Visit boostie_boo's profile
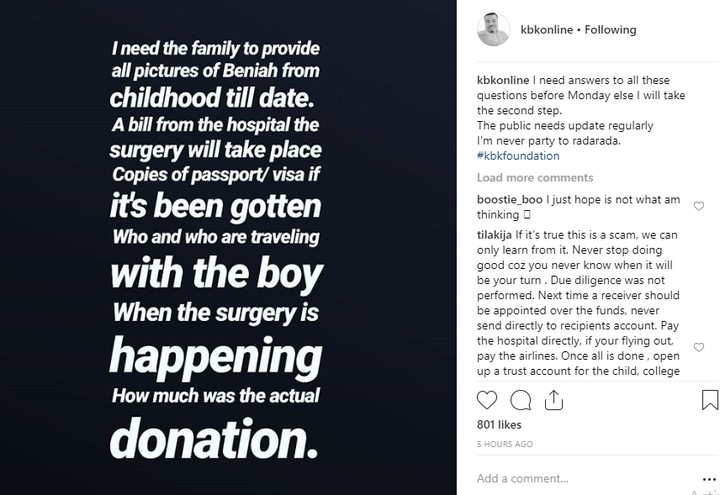The width and height of the screenshot is (720, 495). (511, 201)
